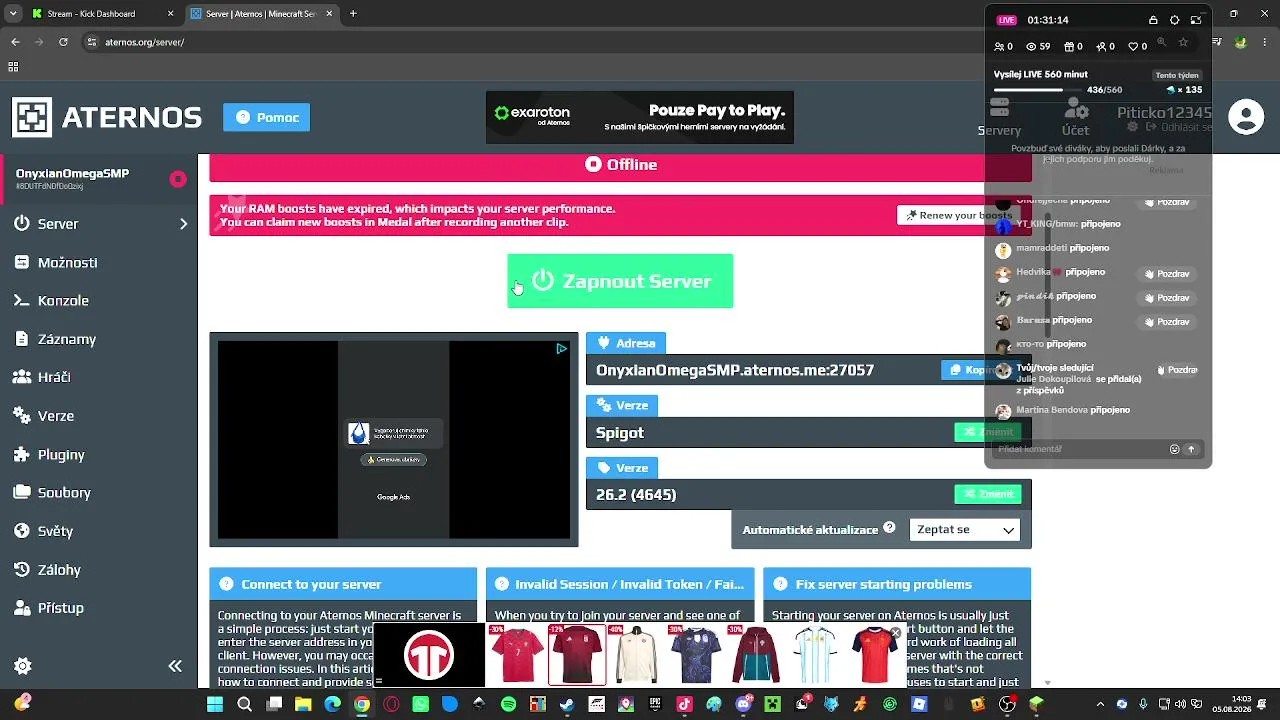The width and height of the screenshot is (1280, 720).
Task: Open Zálohy in the sidebar
Action: pyautogui.click(x=59, y=570)
